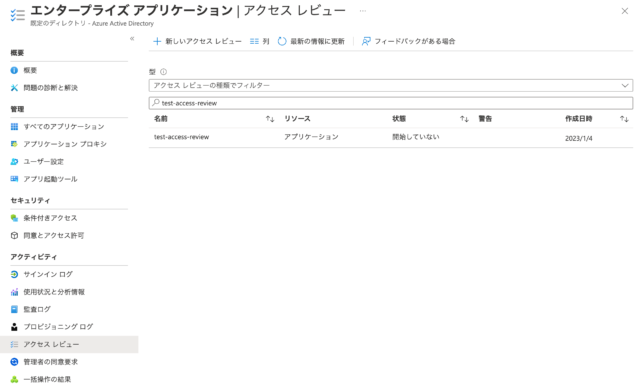Image resolution: width=640 pixels, height=390 pixels.
Task: Click the feedback person icon
Action: 366,41
